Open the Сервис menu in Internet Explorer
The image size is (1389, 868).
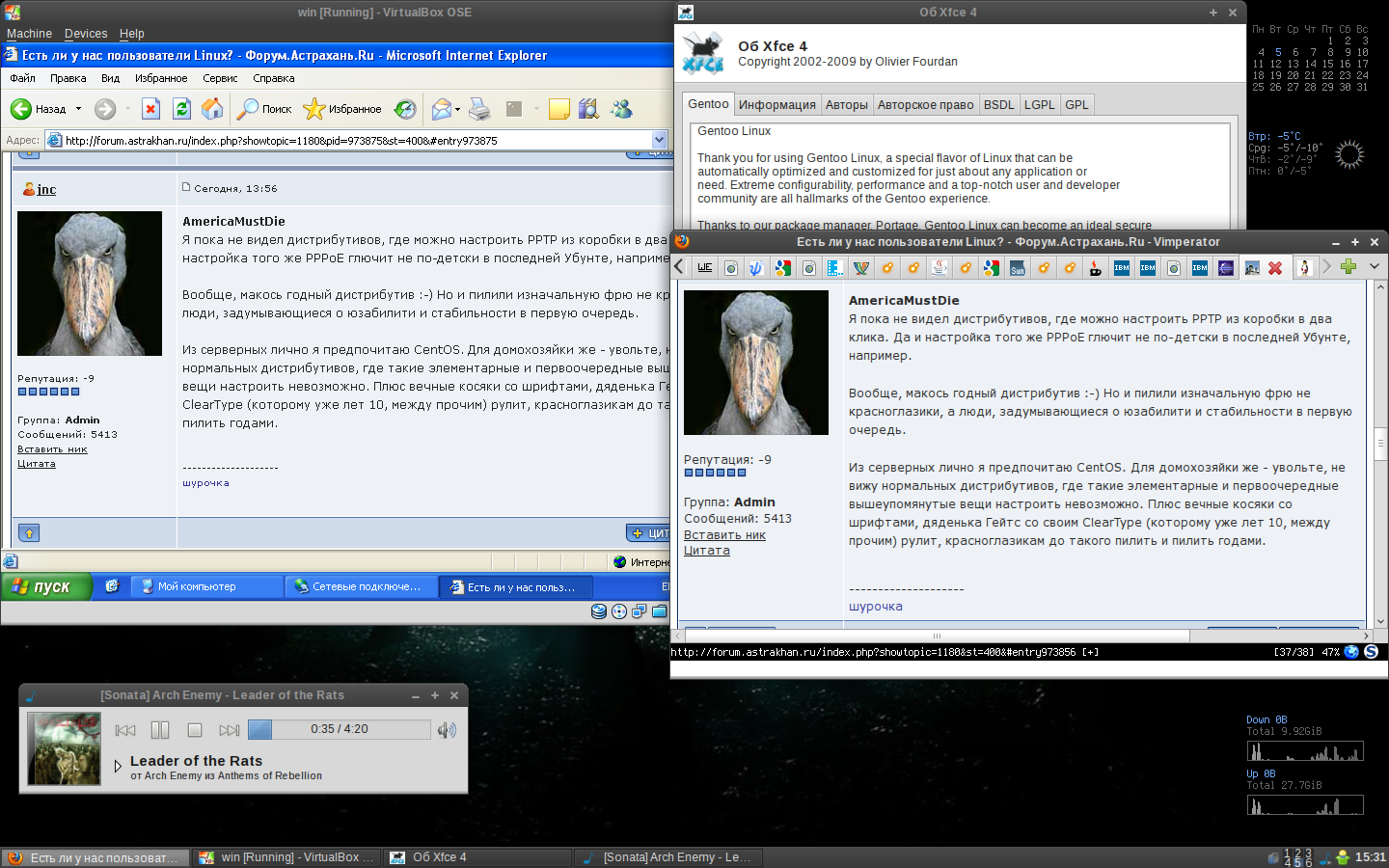220,78
